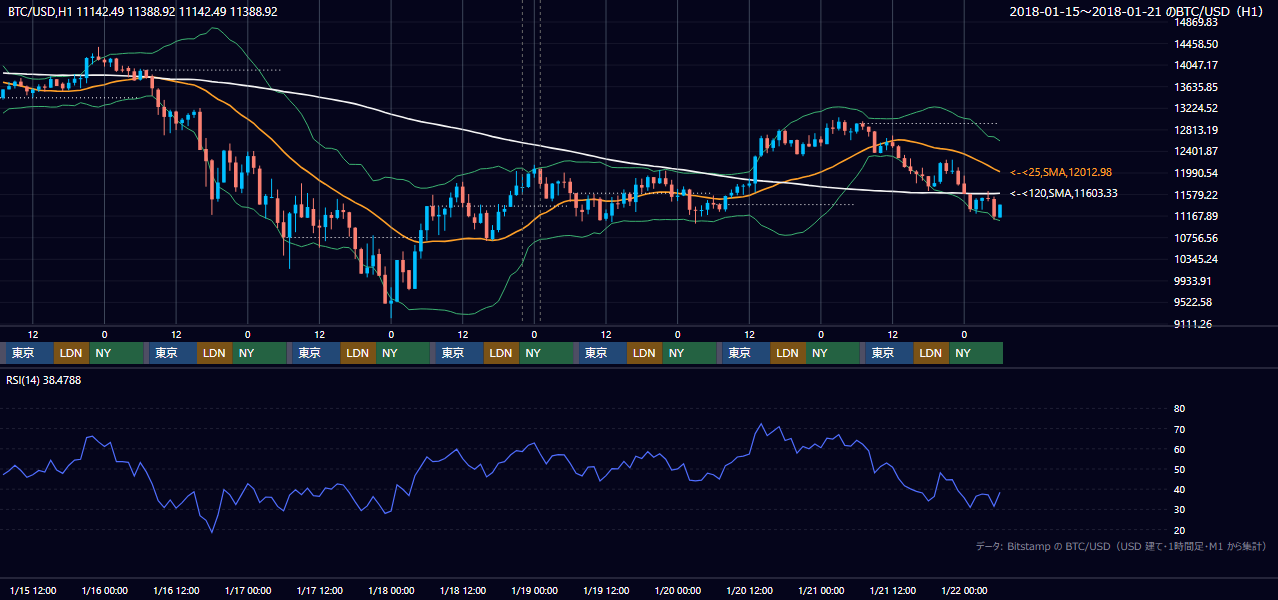Select the RSI(14) 38.4788 indicator label
1278x600 pixels.
pyautogui.click(x=45, y=380)
